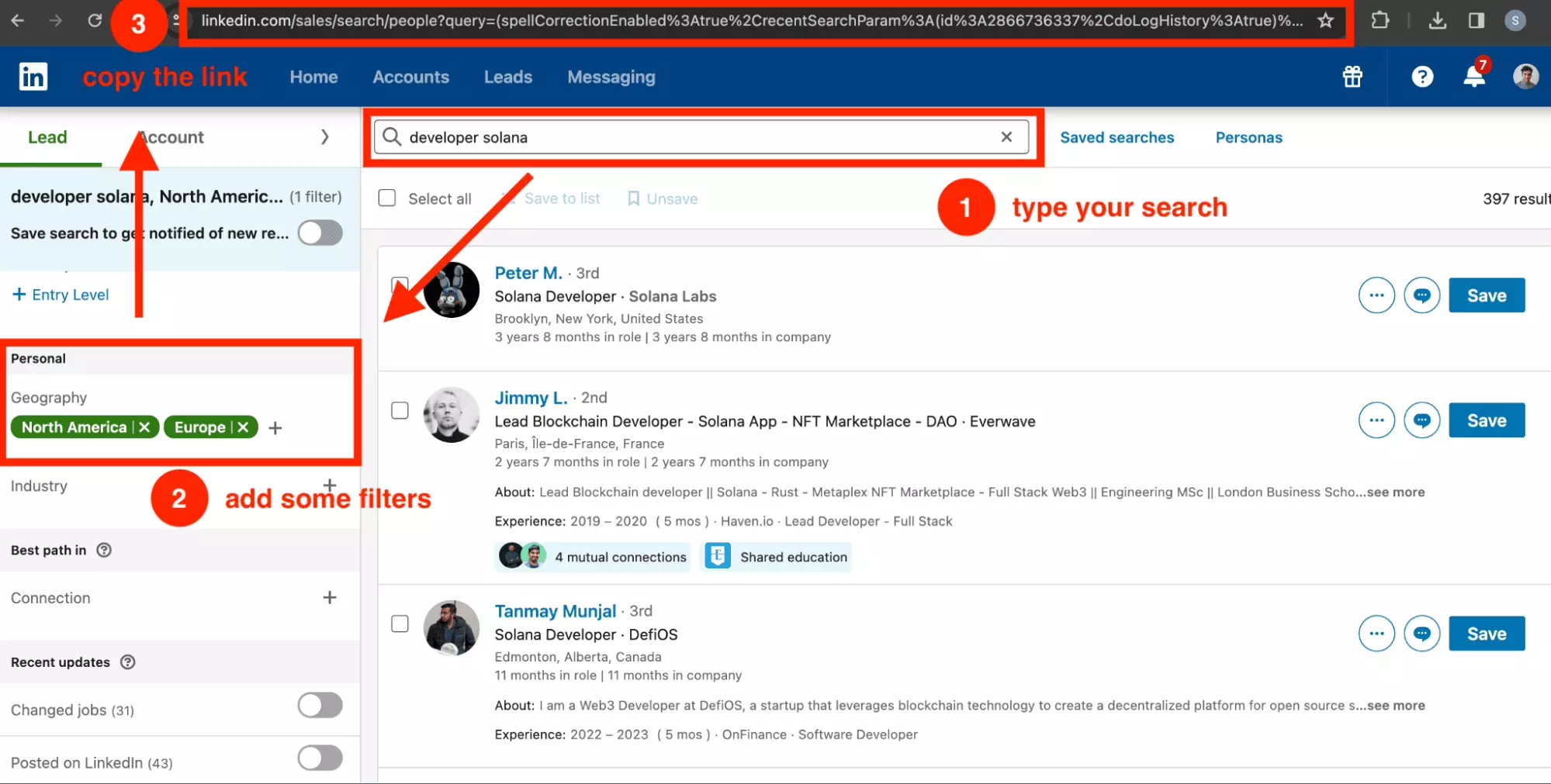Open the notifications bell
1551x784 pixels.
(x=1473, y=77)
